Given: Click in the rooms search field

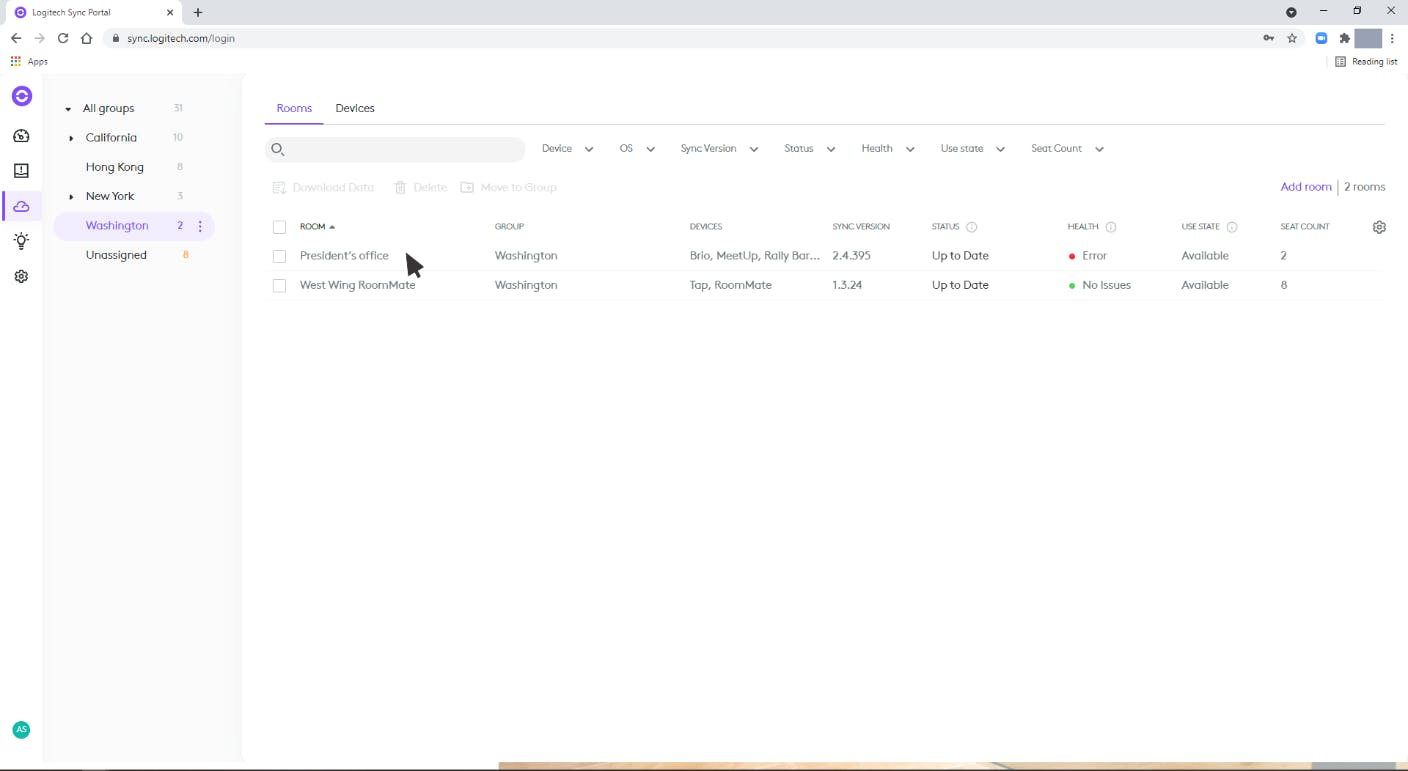Looking at the screenshot, I should pos(396,149).
